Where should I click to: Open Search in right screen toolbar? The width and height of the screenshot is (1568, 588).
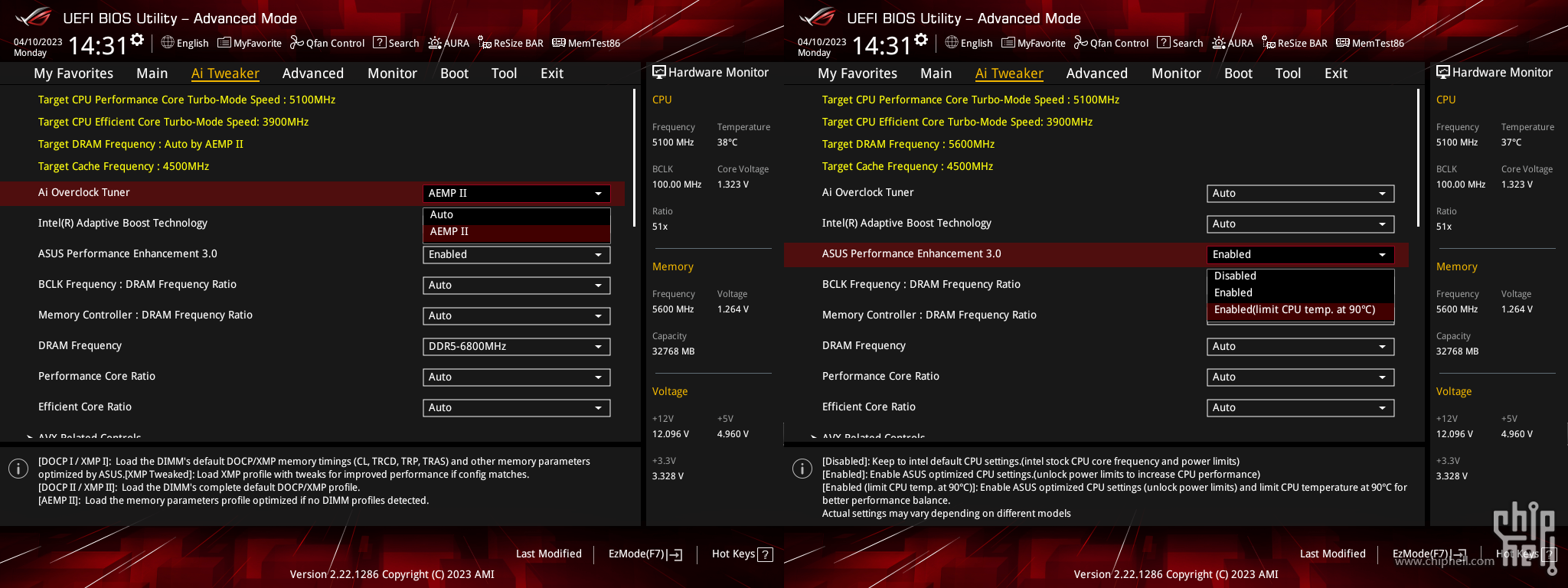click(x=1180, y=43)
